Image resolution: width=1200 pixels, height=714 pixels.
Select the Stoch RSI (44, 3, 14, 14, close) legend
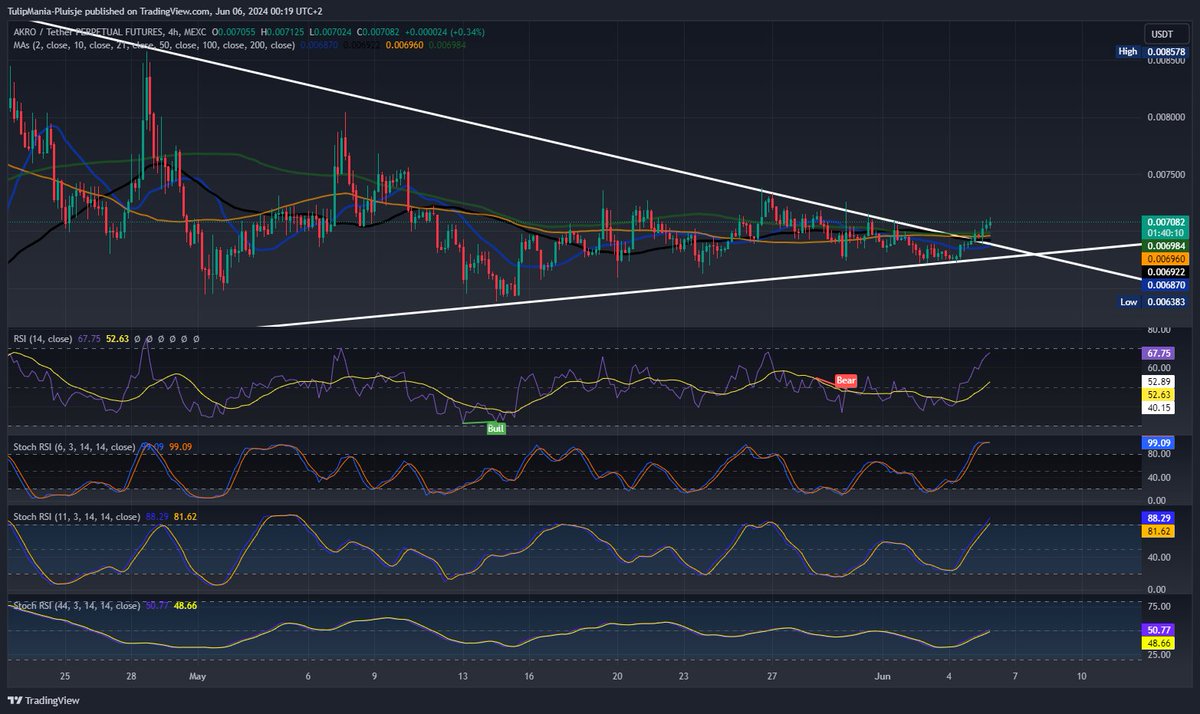point(76,606)
